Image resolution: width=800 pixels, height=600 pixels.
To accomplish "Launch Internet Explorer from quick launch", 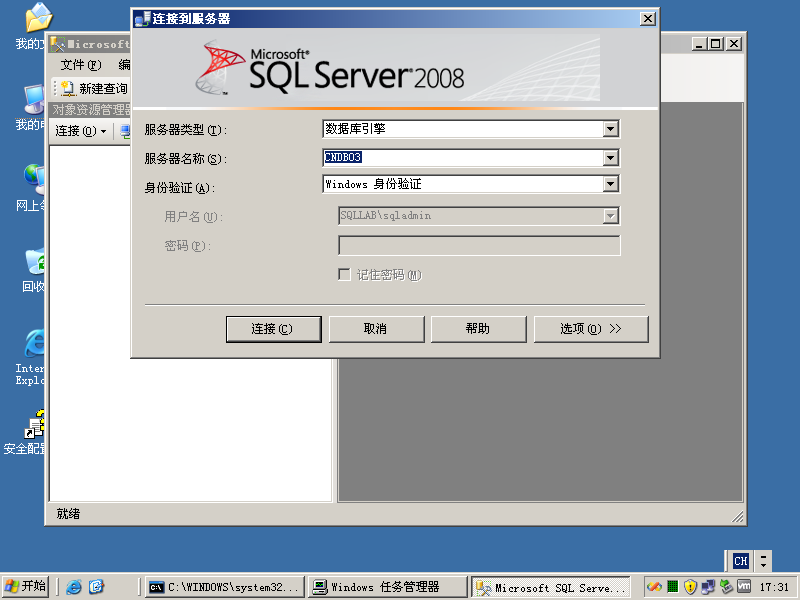I will pos(73,587).
